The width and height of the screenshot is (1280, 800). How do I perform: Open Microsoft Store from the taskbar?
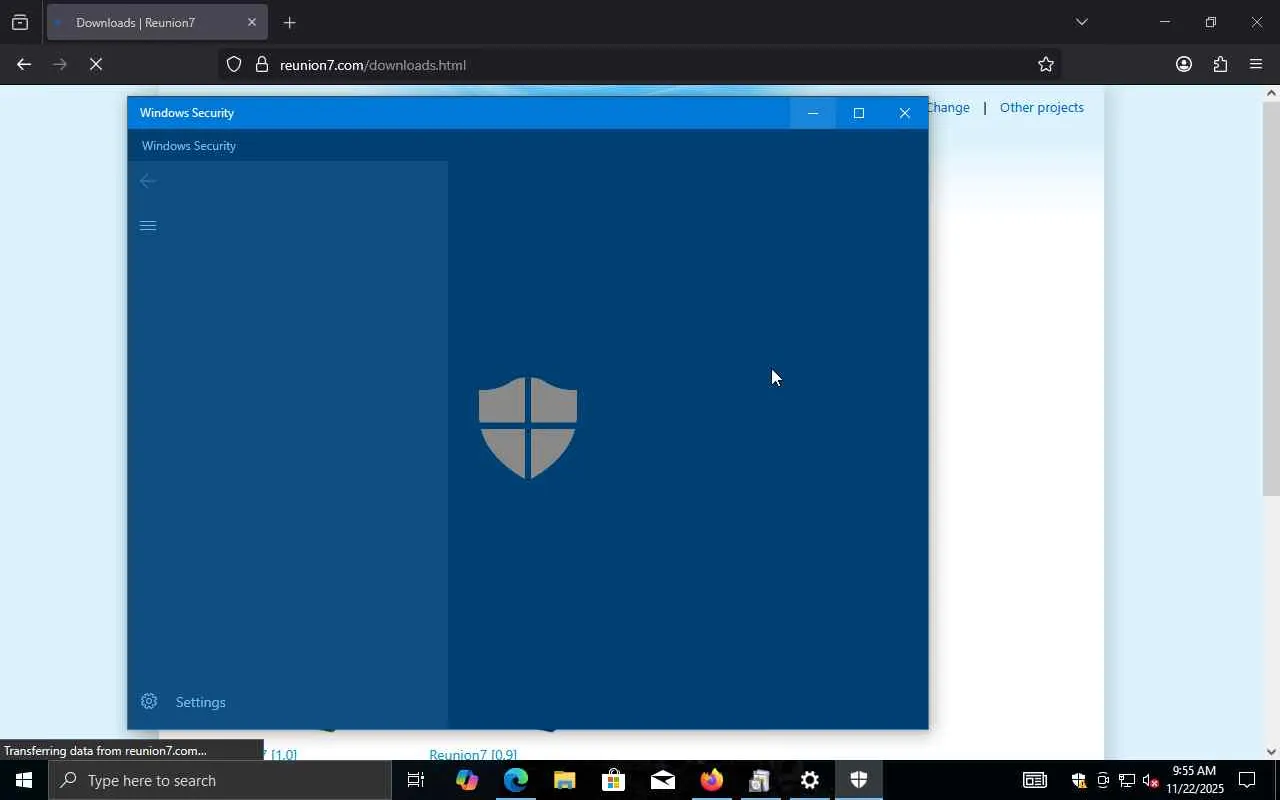[x=613, y=780]
